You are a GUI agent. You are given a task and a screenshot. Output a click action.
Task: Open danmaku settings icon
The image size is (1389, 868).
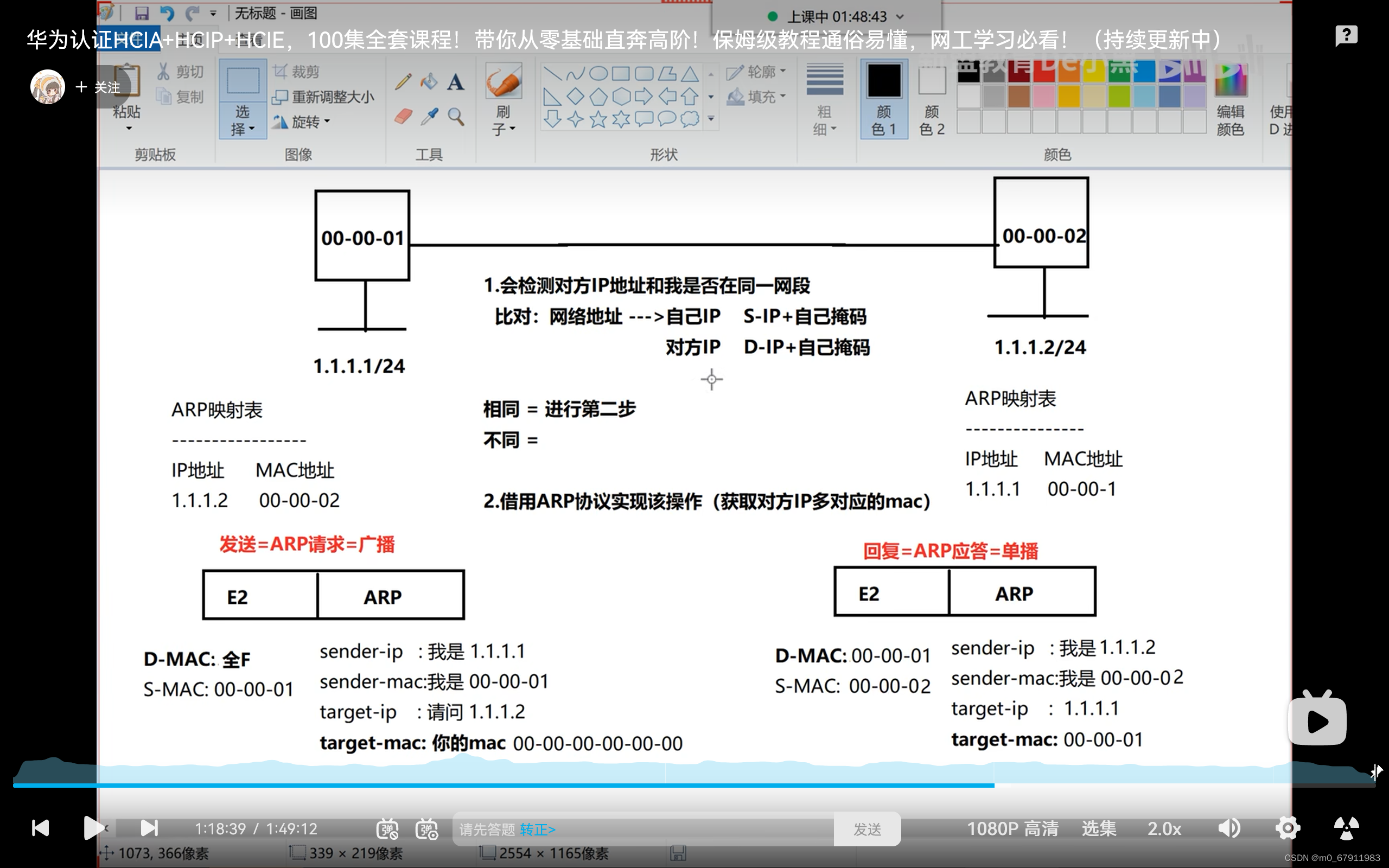tap(427, 828)
